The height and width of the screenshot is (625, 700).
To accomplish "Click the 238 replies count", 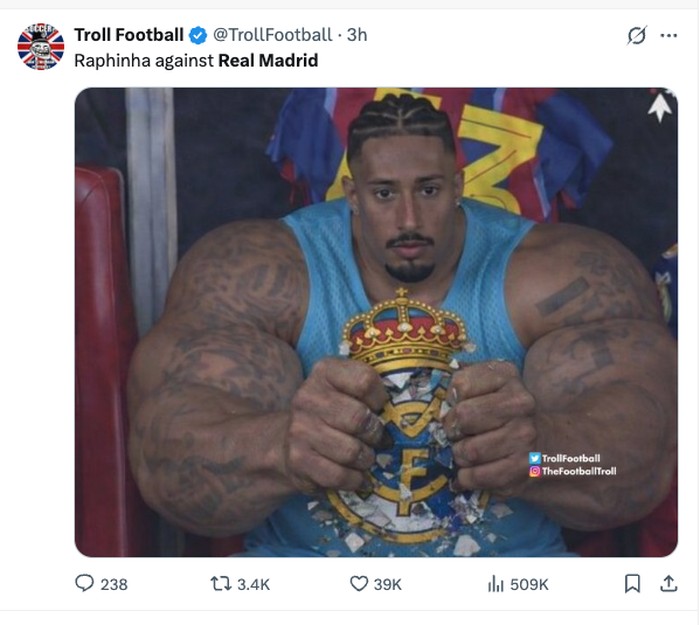I will coord(114,584).
